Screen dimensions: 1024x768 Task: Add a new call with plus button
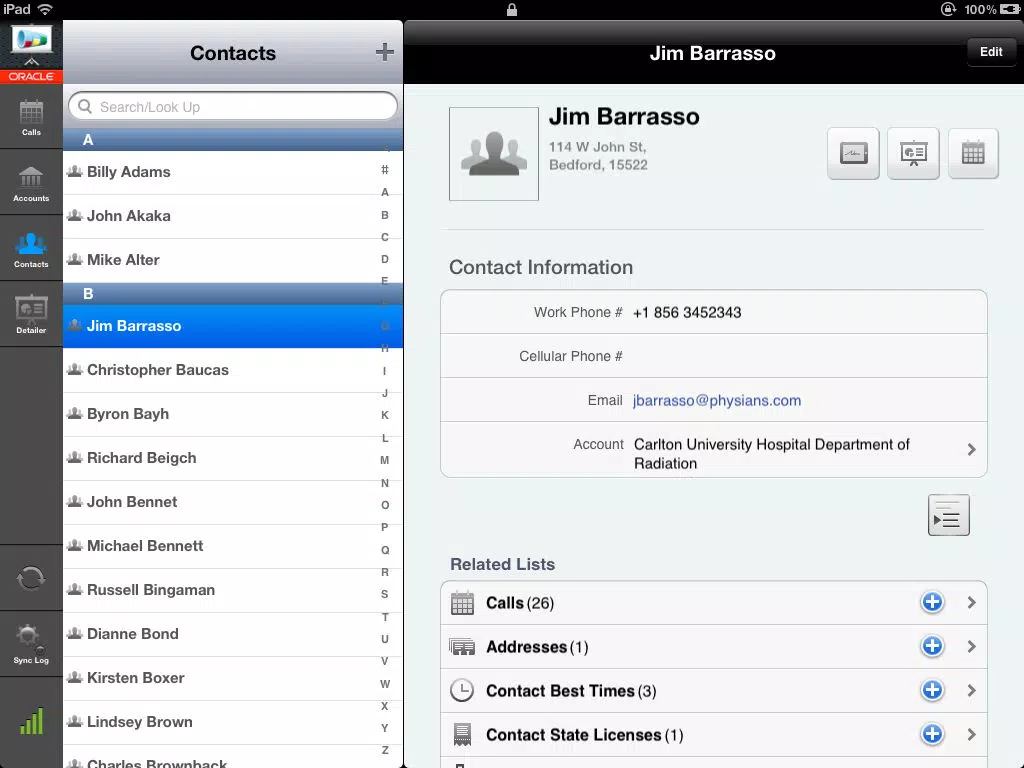point(932,602)
